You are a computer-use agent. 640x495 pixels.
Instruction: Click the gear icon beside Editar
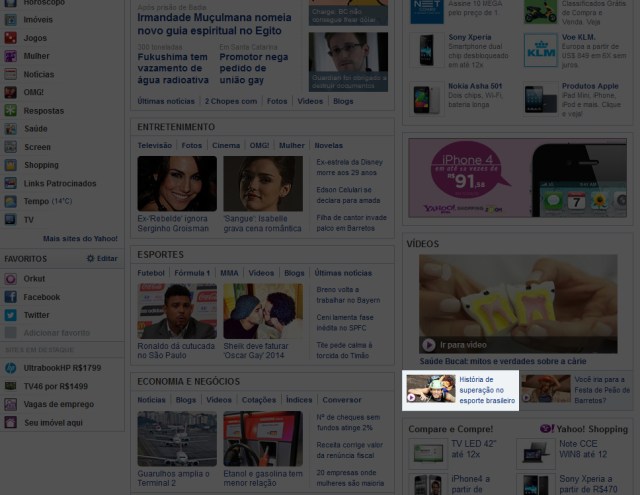click(x=89, y=259)
